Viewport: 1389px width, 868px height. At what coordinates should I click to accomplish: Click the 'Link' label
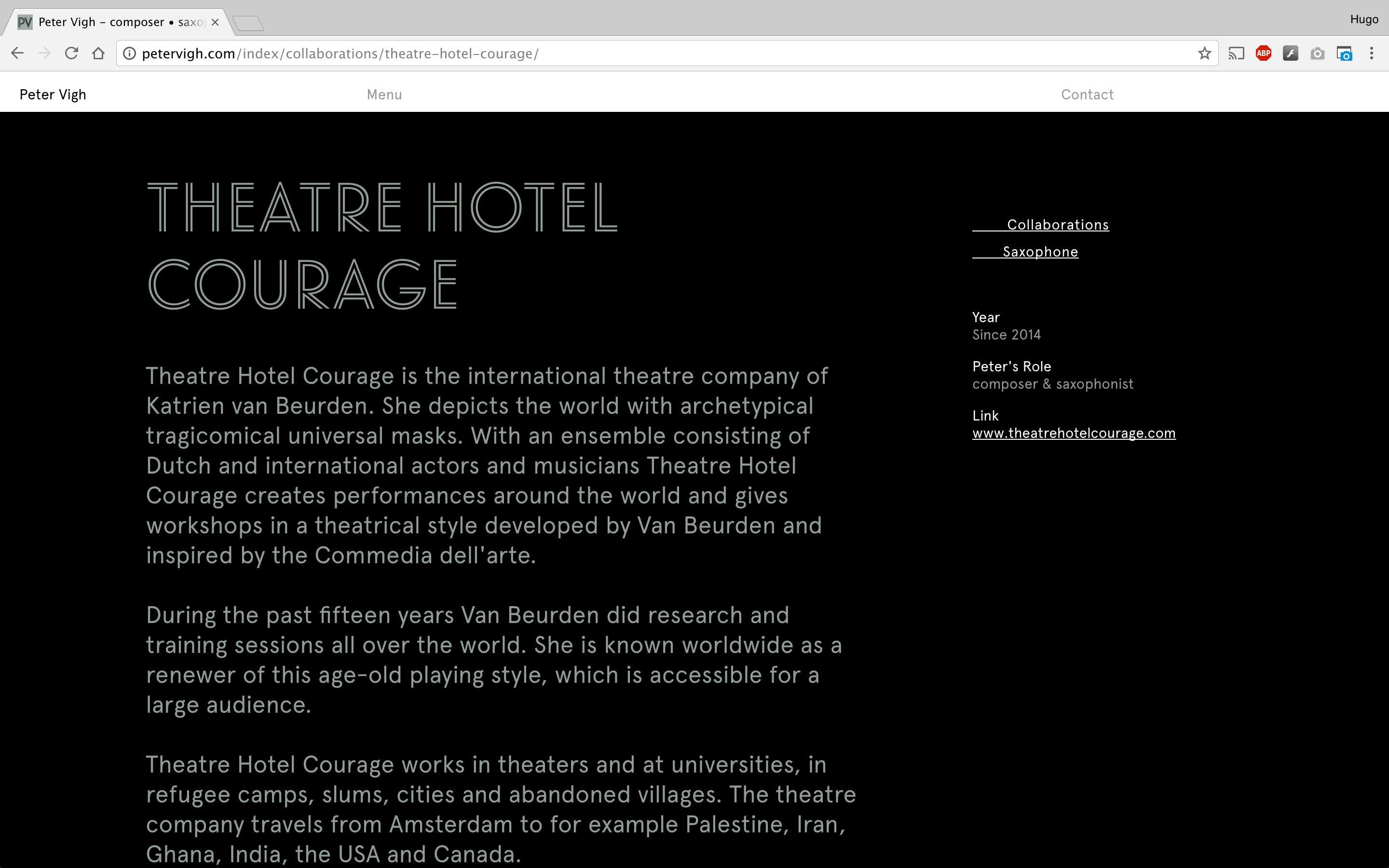(985, 416)
